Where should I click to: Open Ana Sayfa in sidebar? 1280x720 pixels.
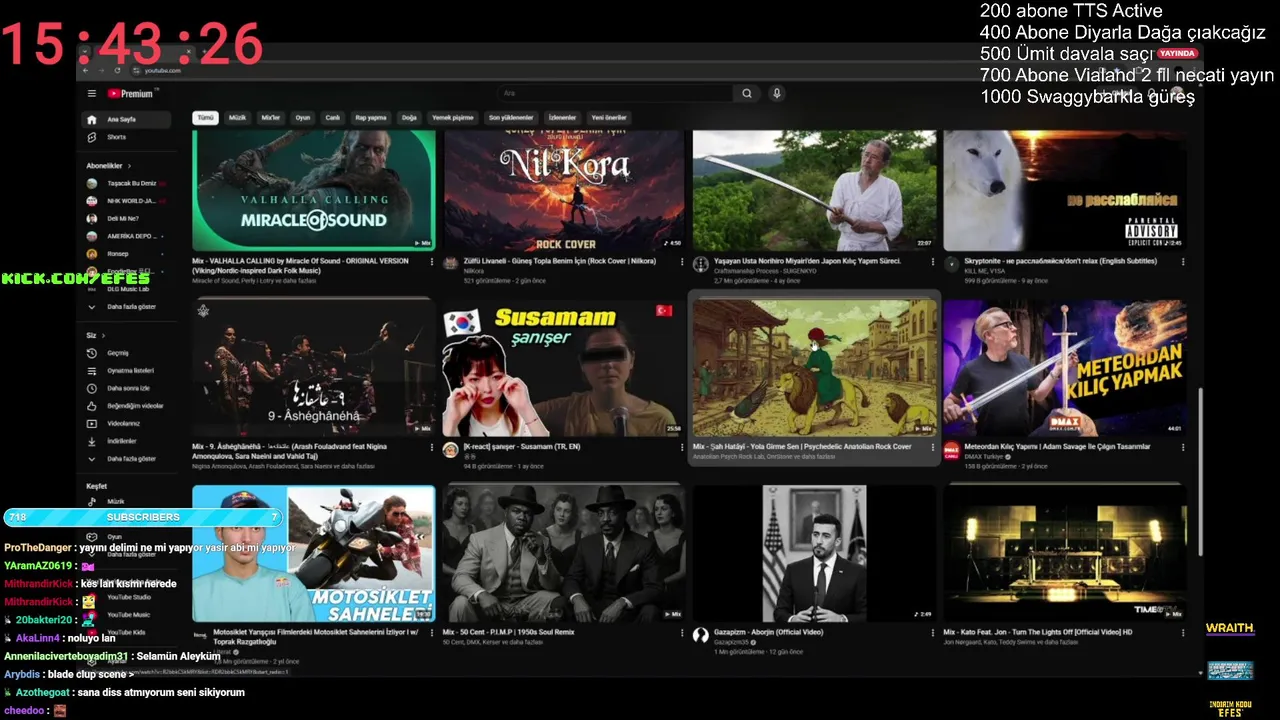click(x=125, y=119)
